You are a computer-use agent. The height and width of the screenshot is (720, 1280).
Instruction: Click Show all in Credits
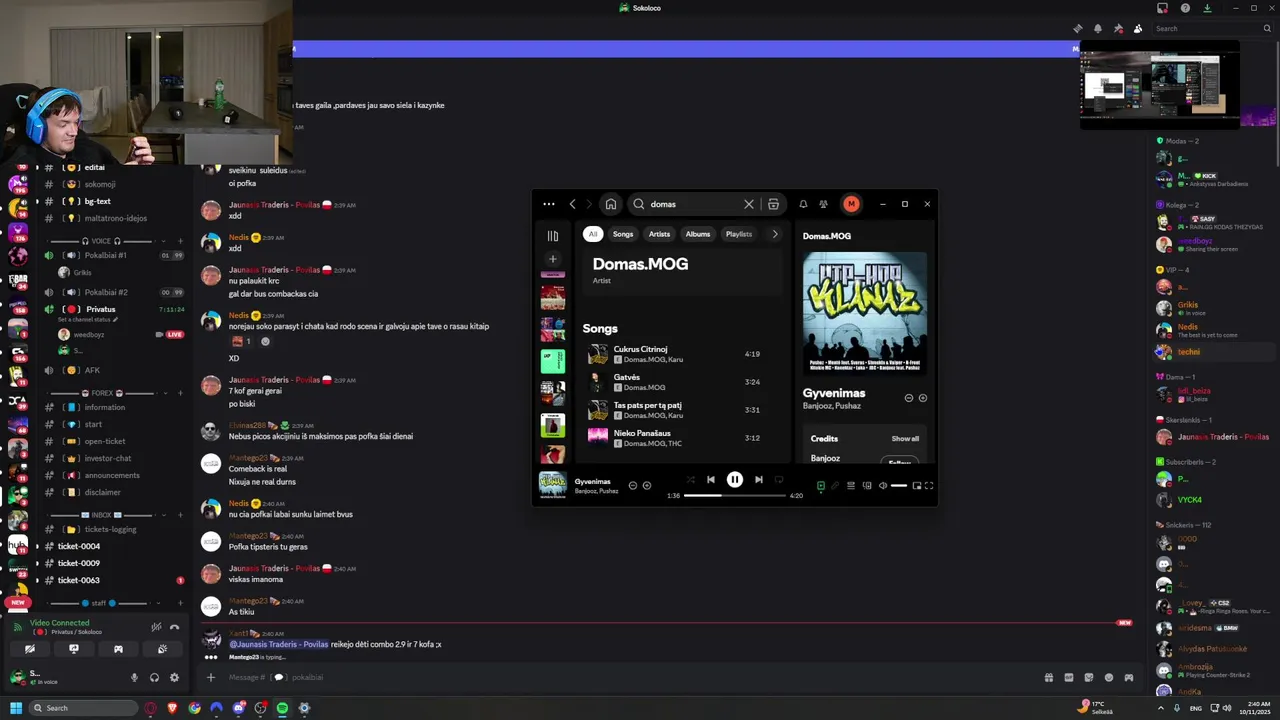[905, 438]
